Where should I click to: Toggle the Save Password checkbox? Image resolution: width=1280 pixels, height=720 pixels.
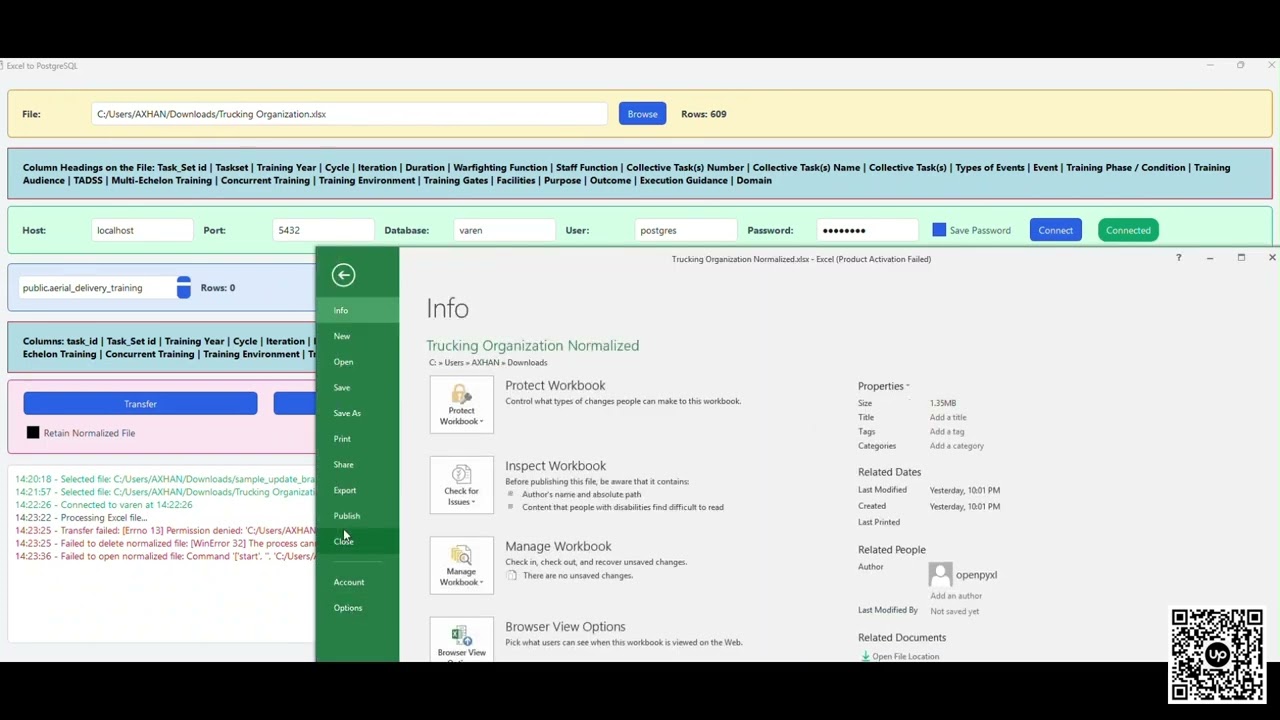(939, 230)
